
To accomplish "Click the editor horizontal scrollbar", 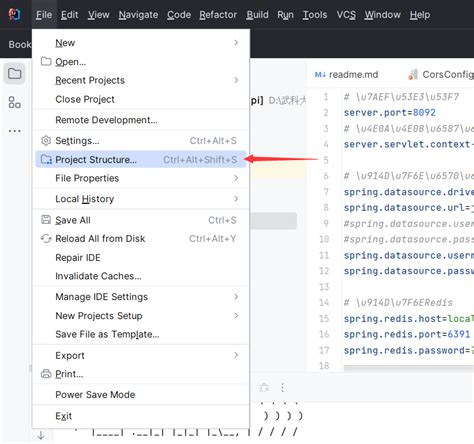I will point(409,367).
